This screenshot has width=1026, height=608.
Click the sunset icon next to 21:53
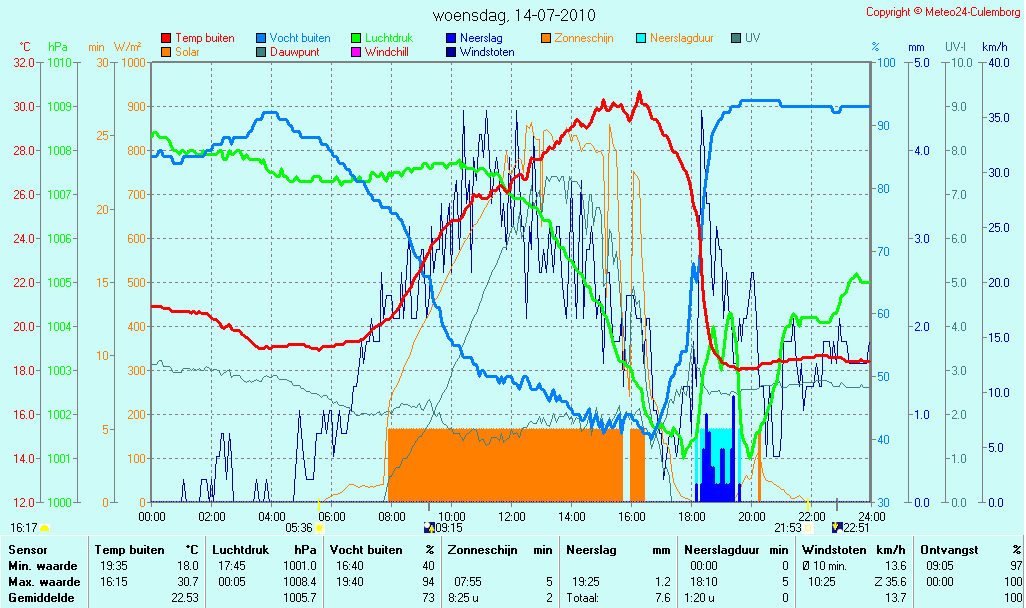tap(808, 528)
